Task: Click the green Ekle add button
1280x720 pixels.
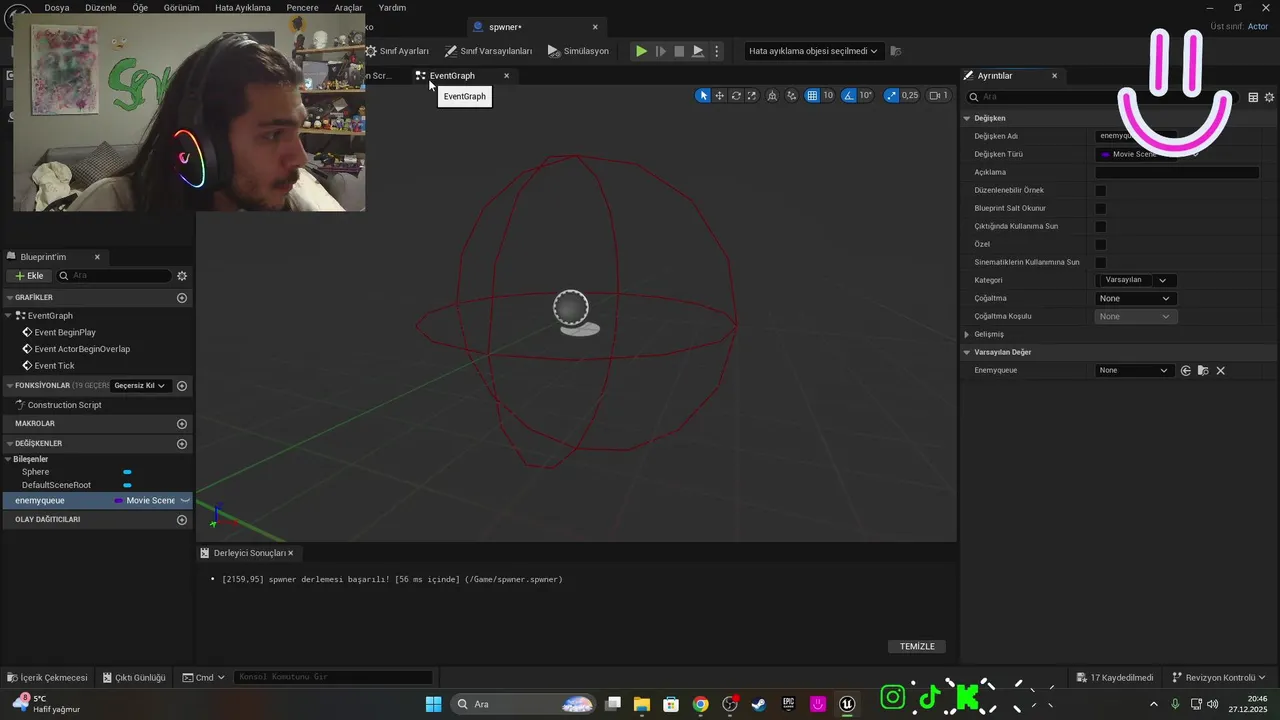Action: point(28,276)
